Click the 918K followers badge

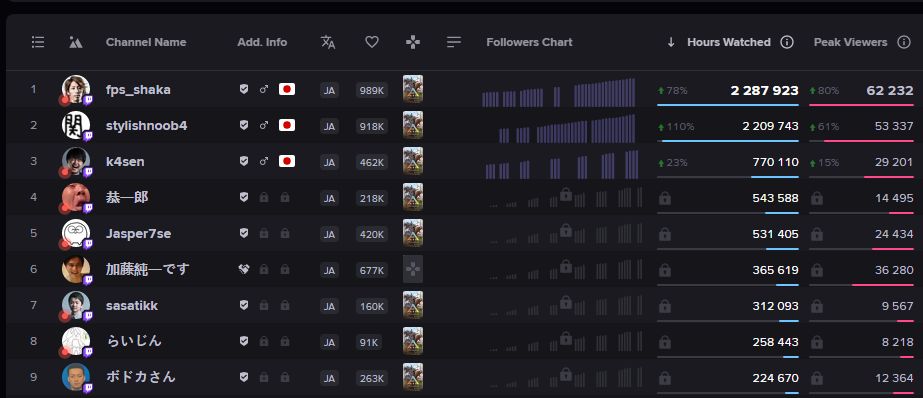(371, 126)
